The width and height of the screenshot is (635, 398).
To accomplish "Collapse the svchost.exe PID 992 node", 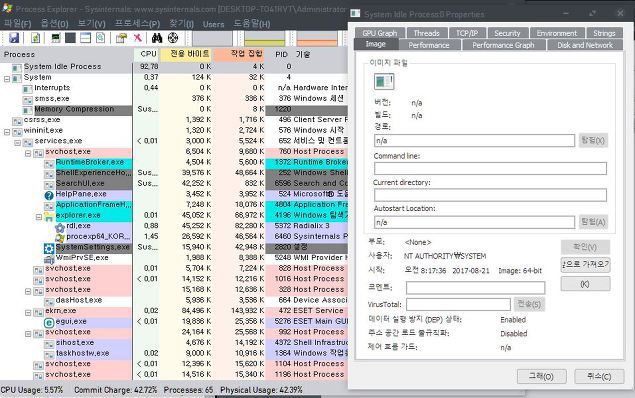I will coord(28,334).
